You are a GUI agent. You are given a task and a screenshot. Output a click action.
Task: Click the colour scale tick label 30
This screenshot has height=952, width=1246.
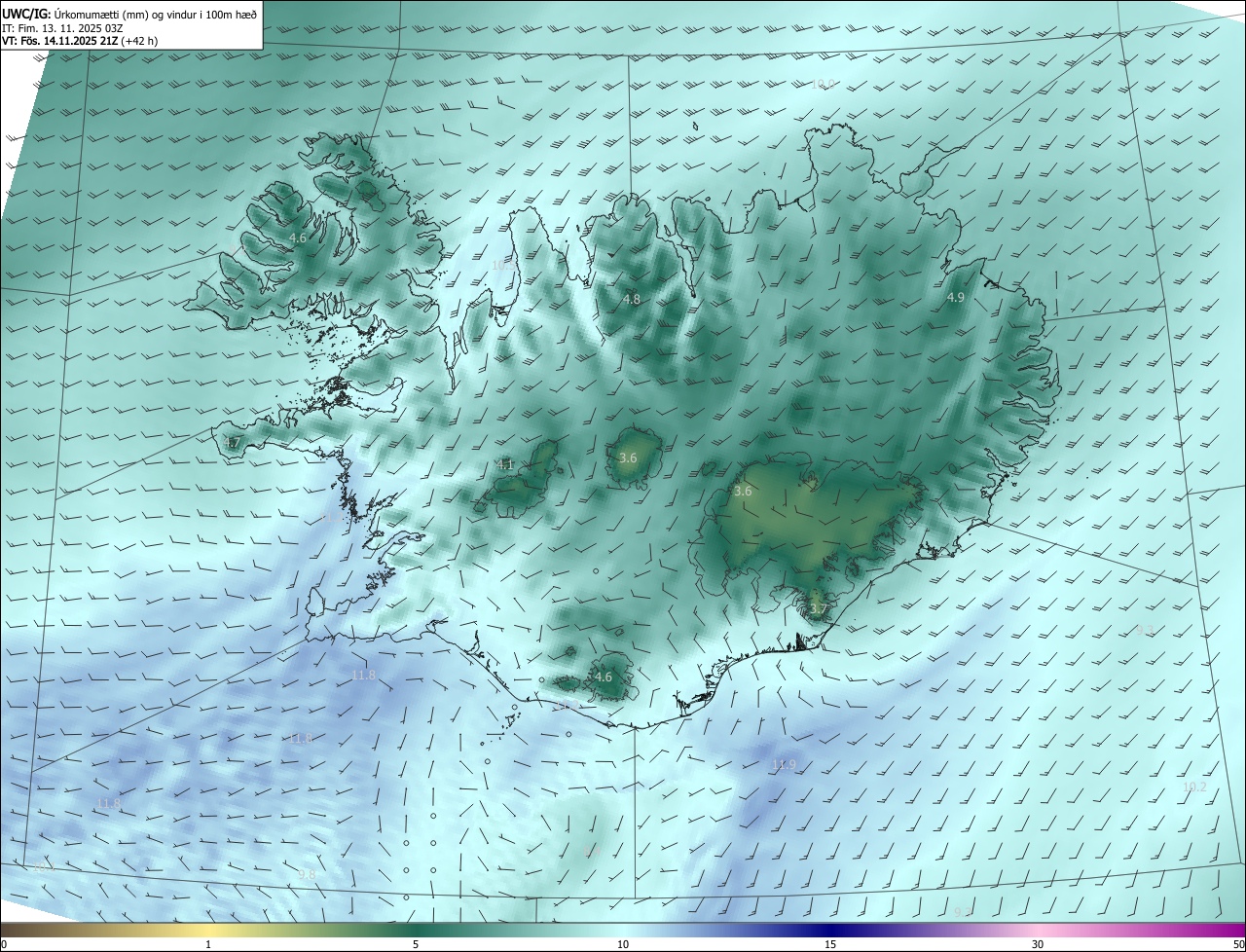(x=1038, y=944)
